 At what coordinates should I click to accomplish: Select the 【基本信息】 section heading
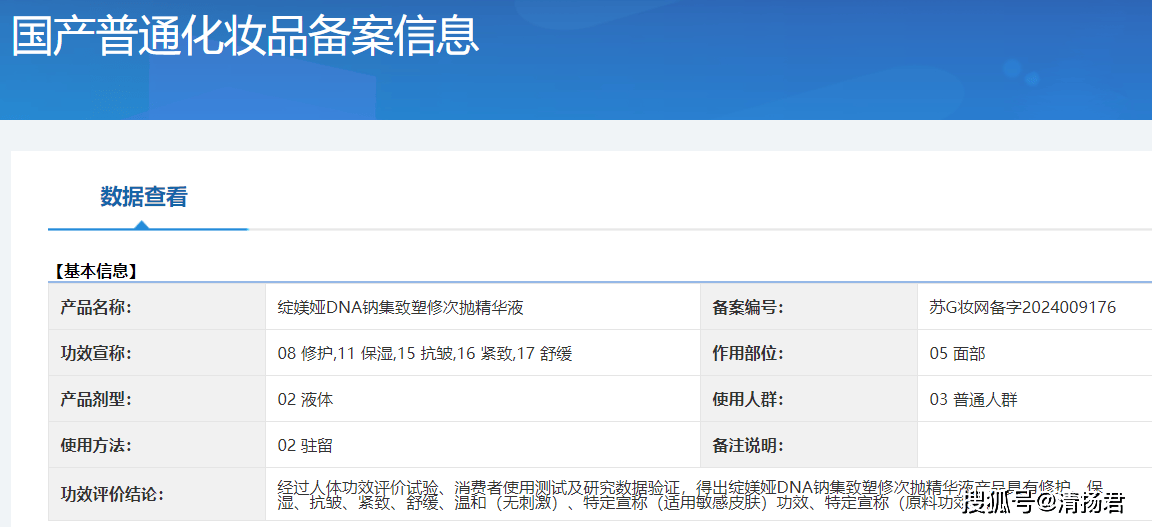click(94, 271)
